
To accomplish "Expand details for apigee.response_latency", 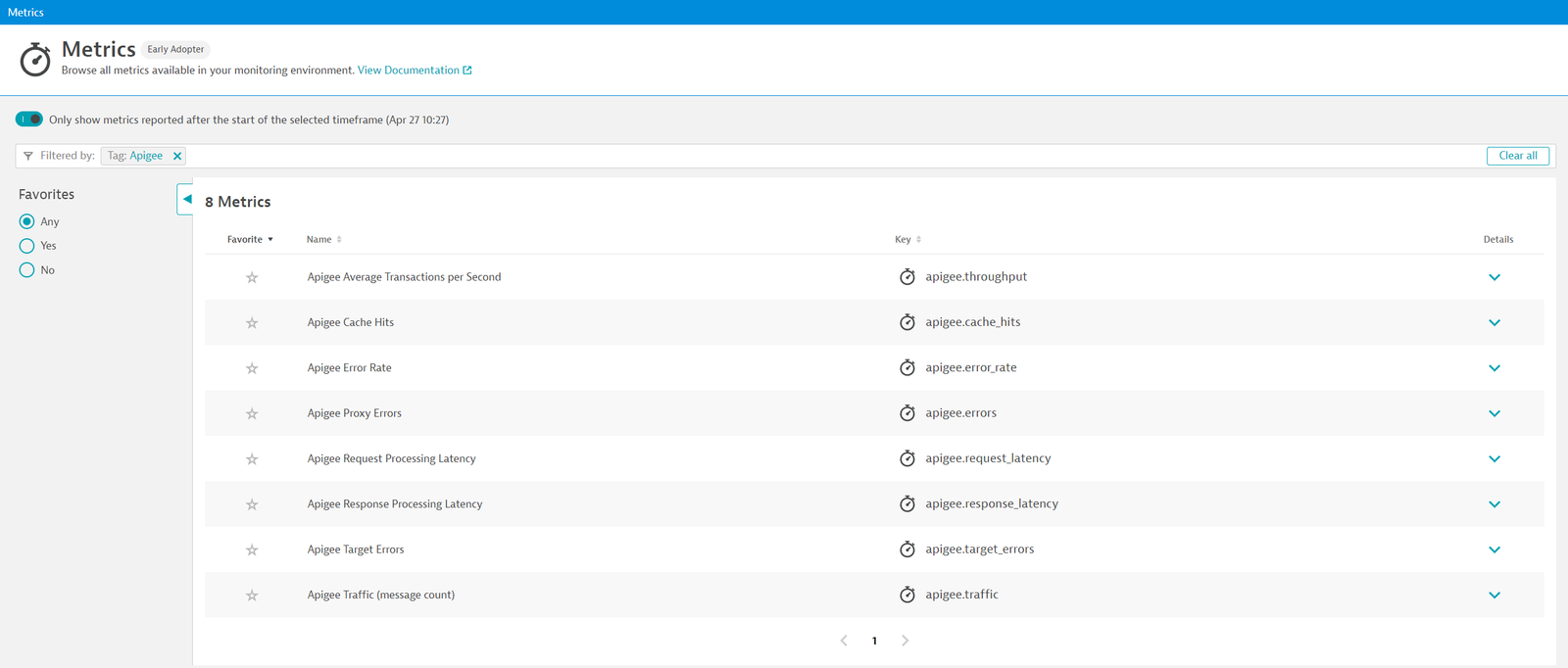I will [x=1494, y=504].
